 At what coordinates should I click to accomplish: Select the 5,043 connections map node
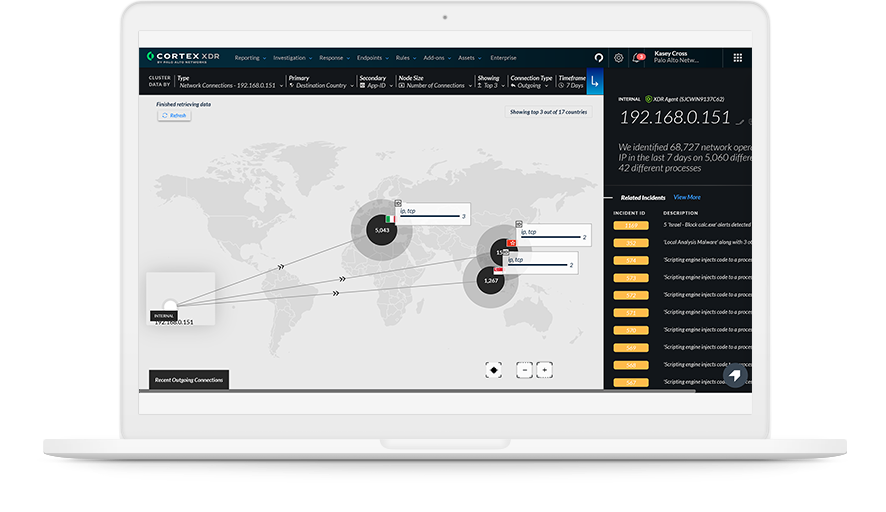pyautogui.click(x=381, y=230)
